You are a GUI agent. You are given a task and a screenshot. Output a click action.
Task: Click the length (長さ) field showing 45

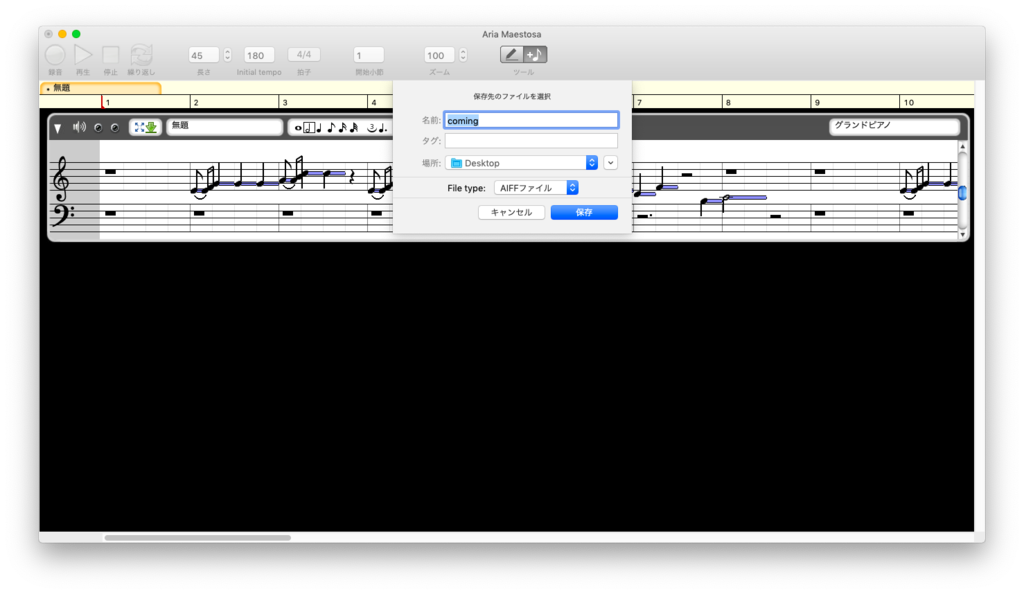[204, 55]
